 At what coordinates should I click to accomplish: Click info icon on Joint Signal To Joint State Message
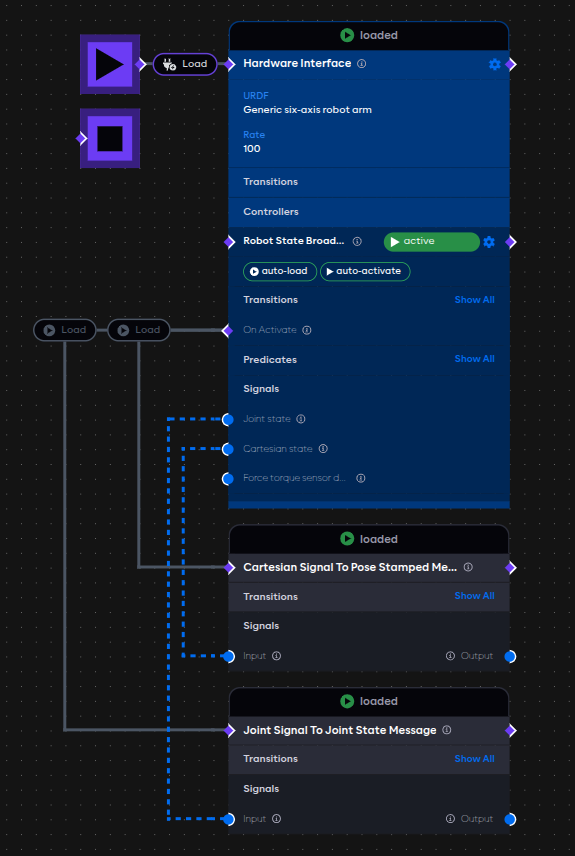pyautogui.click(x=447, y=730)
